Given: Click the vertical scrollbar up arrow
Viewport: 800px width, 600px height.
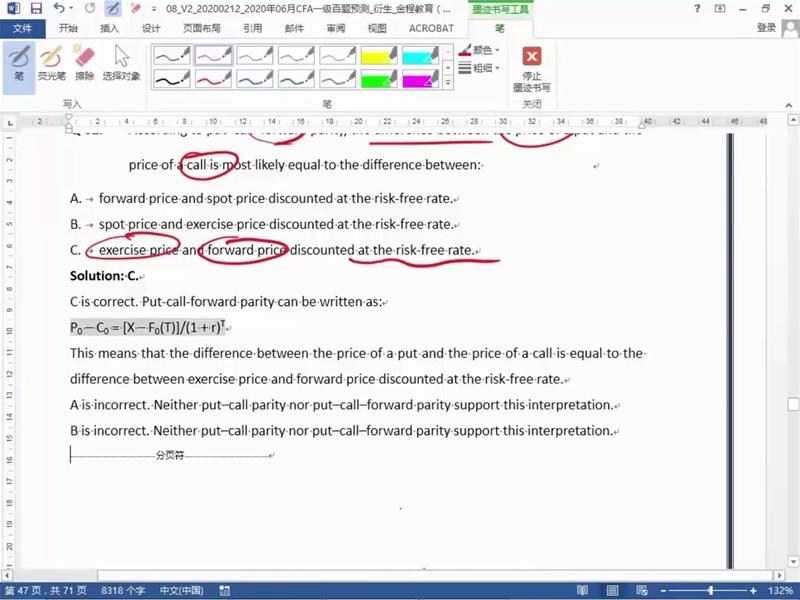Looking at the screenshot, I should coord(793,120).
